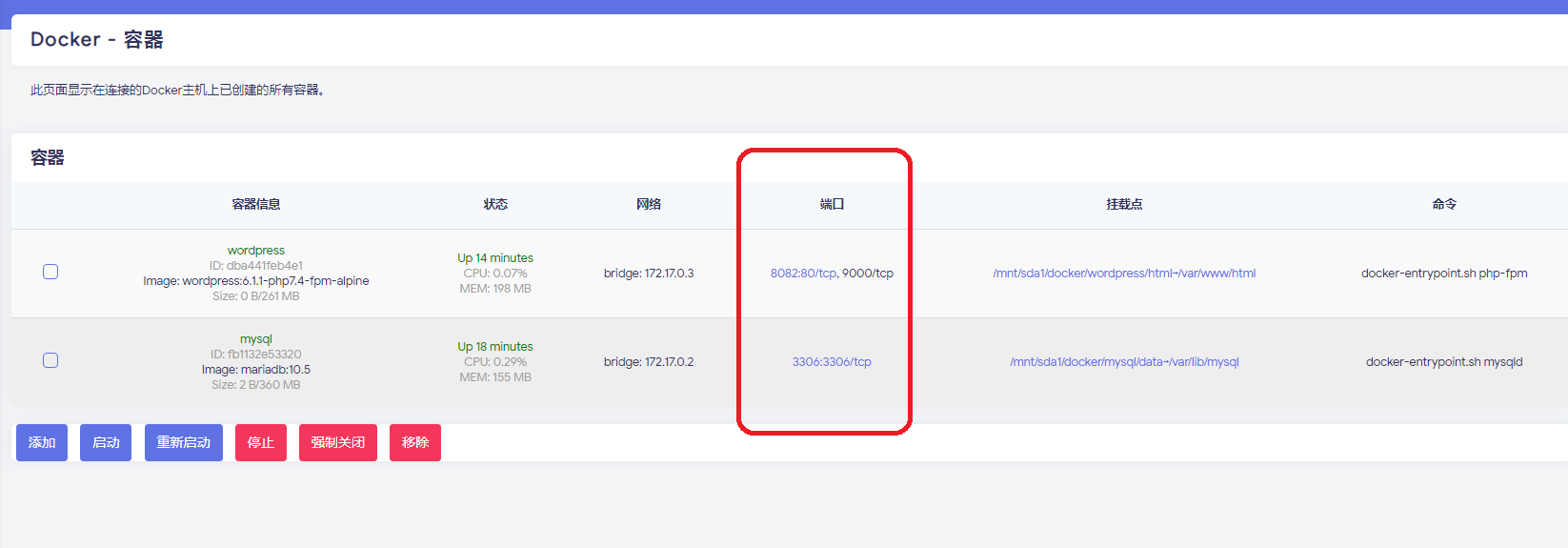Viewport: 1568px width, 548px height.
Task: Click the 重新启动 button
Action: [x=184, y=442]
